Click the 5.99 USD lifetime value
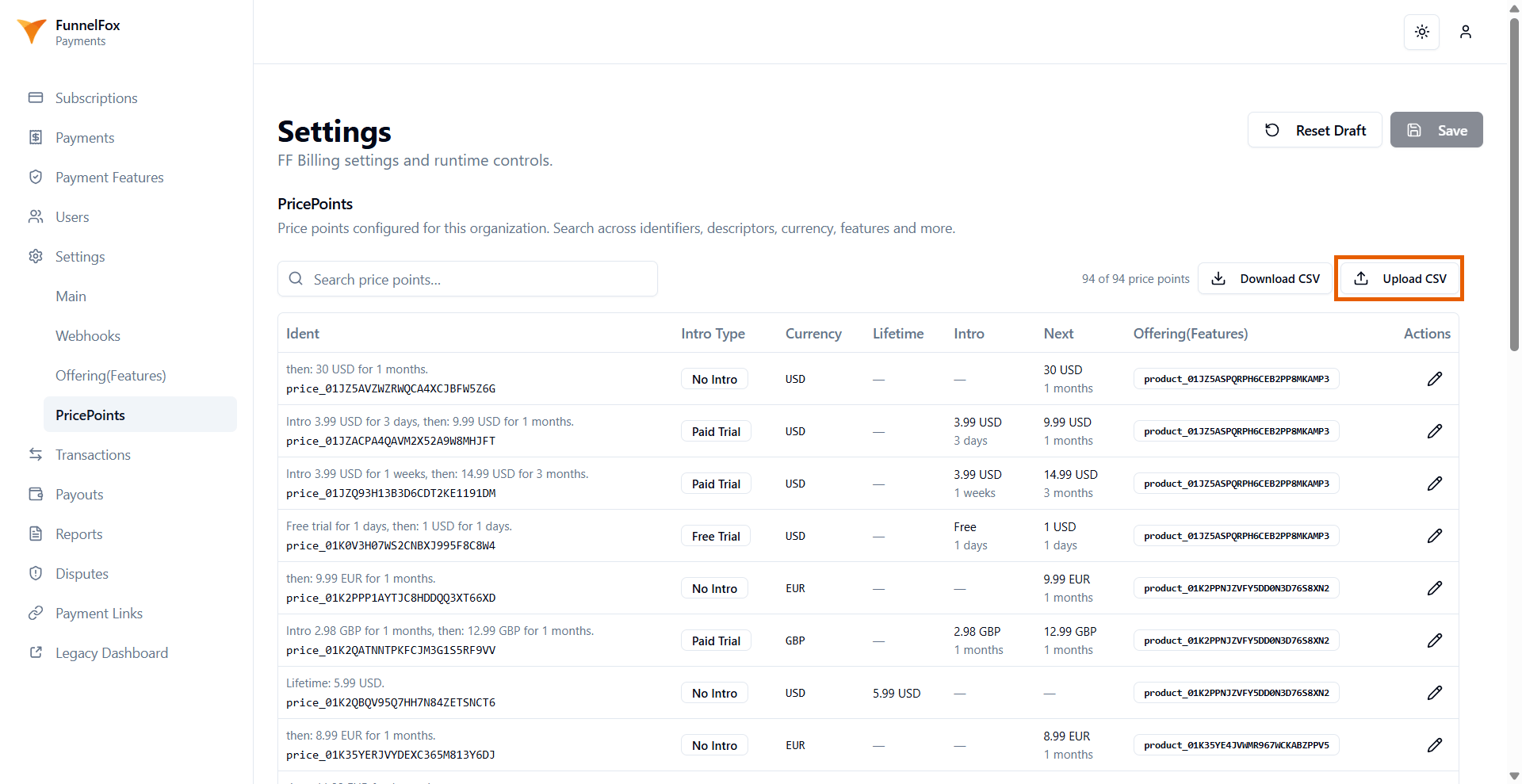The width and height of the screenshot is (1522, 784). click(897, 693)
